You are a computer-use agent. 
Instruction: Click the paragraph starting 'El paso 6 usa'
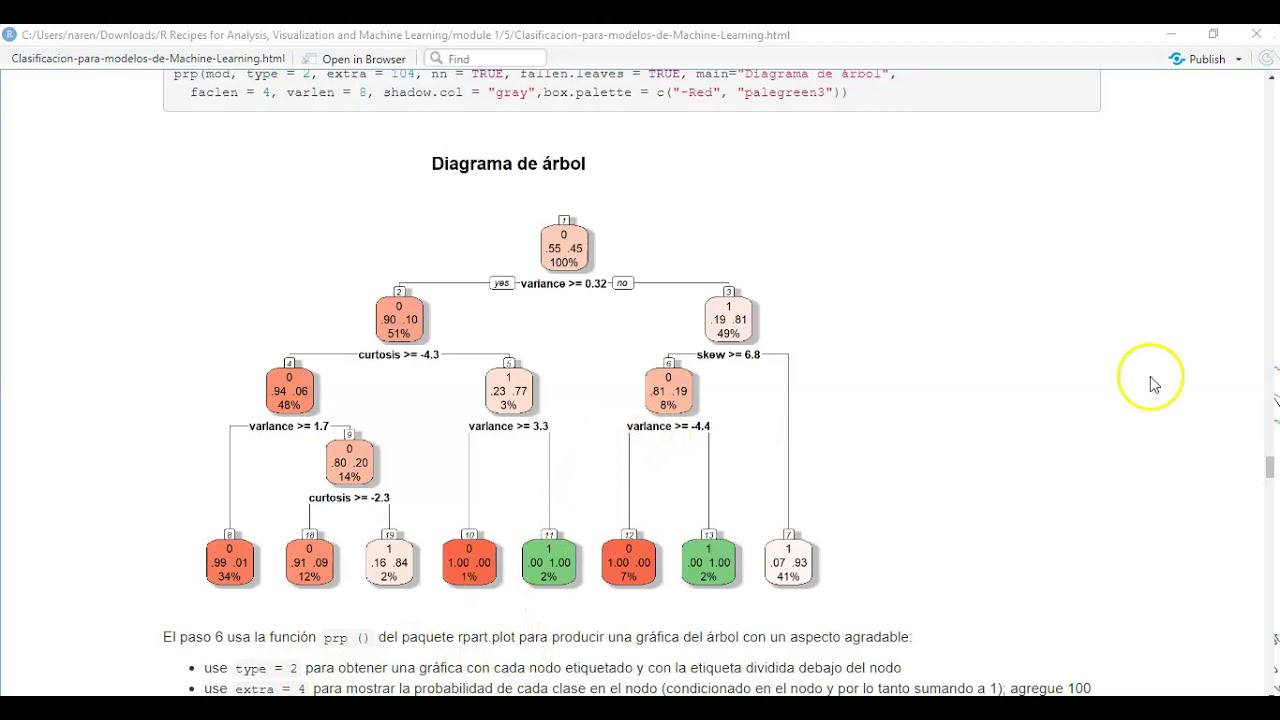click(x=537, y=637)
